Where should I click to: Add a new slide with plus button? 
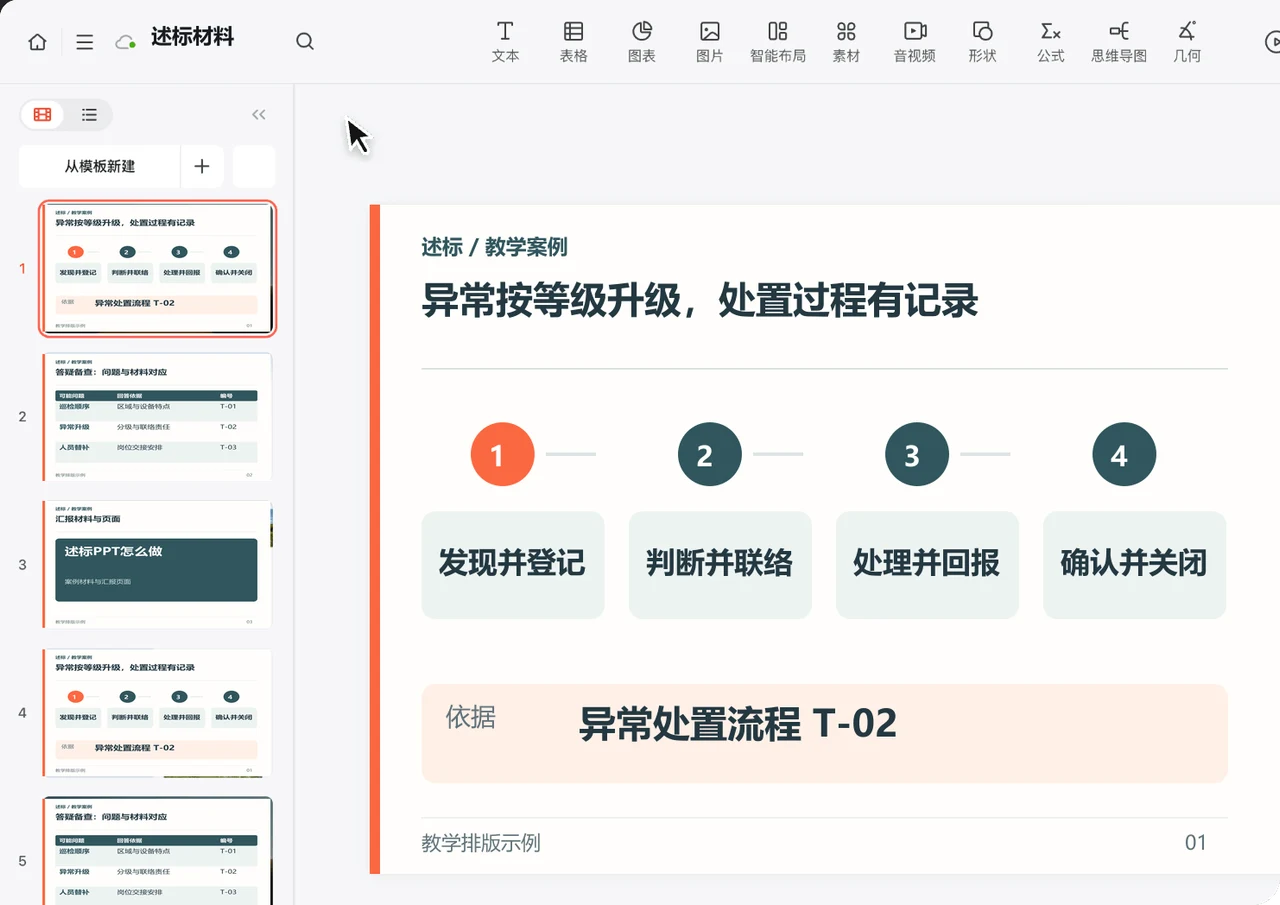tap(202, 166)
